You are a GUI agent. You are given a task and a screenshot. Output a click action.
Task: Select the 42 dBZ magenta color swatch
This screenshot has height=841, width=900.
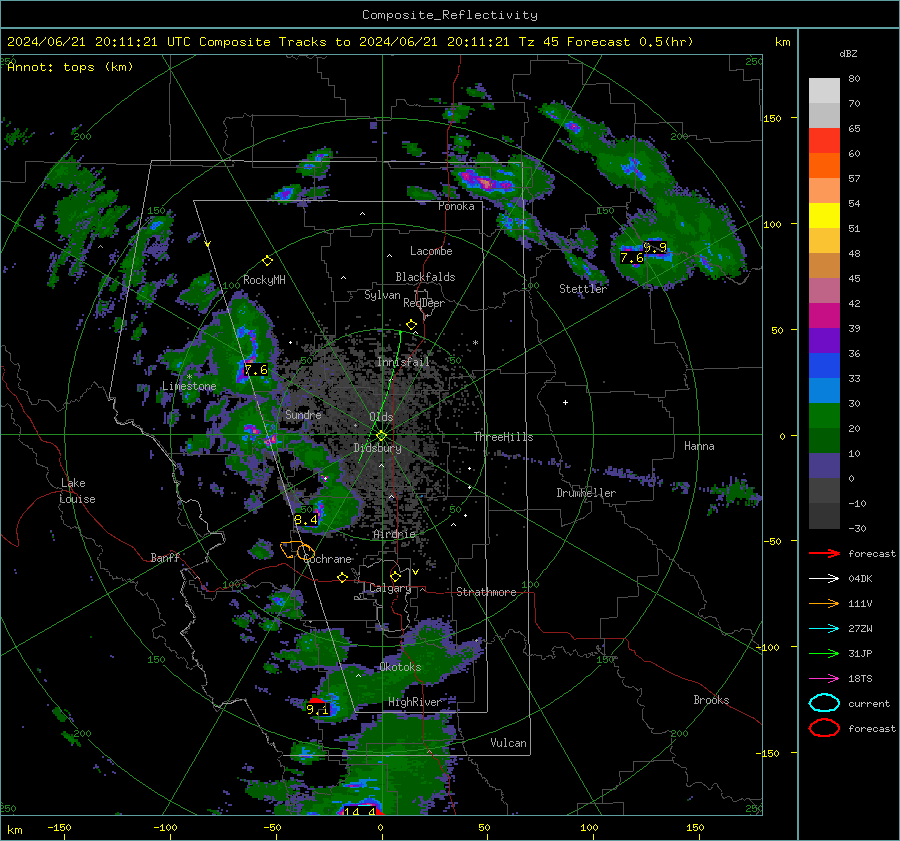(x=824, y=315)
